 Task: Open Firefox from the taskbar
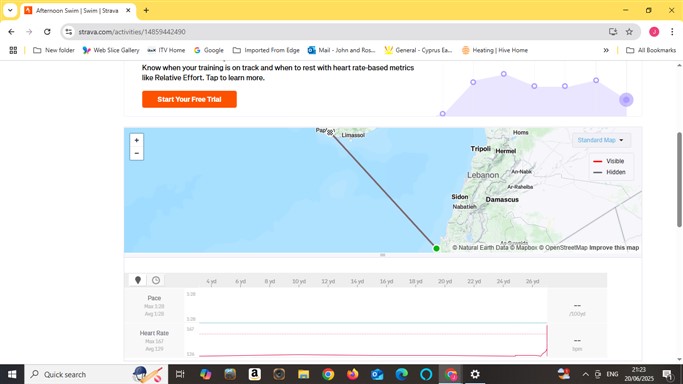352,374
